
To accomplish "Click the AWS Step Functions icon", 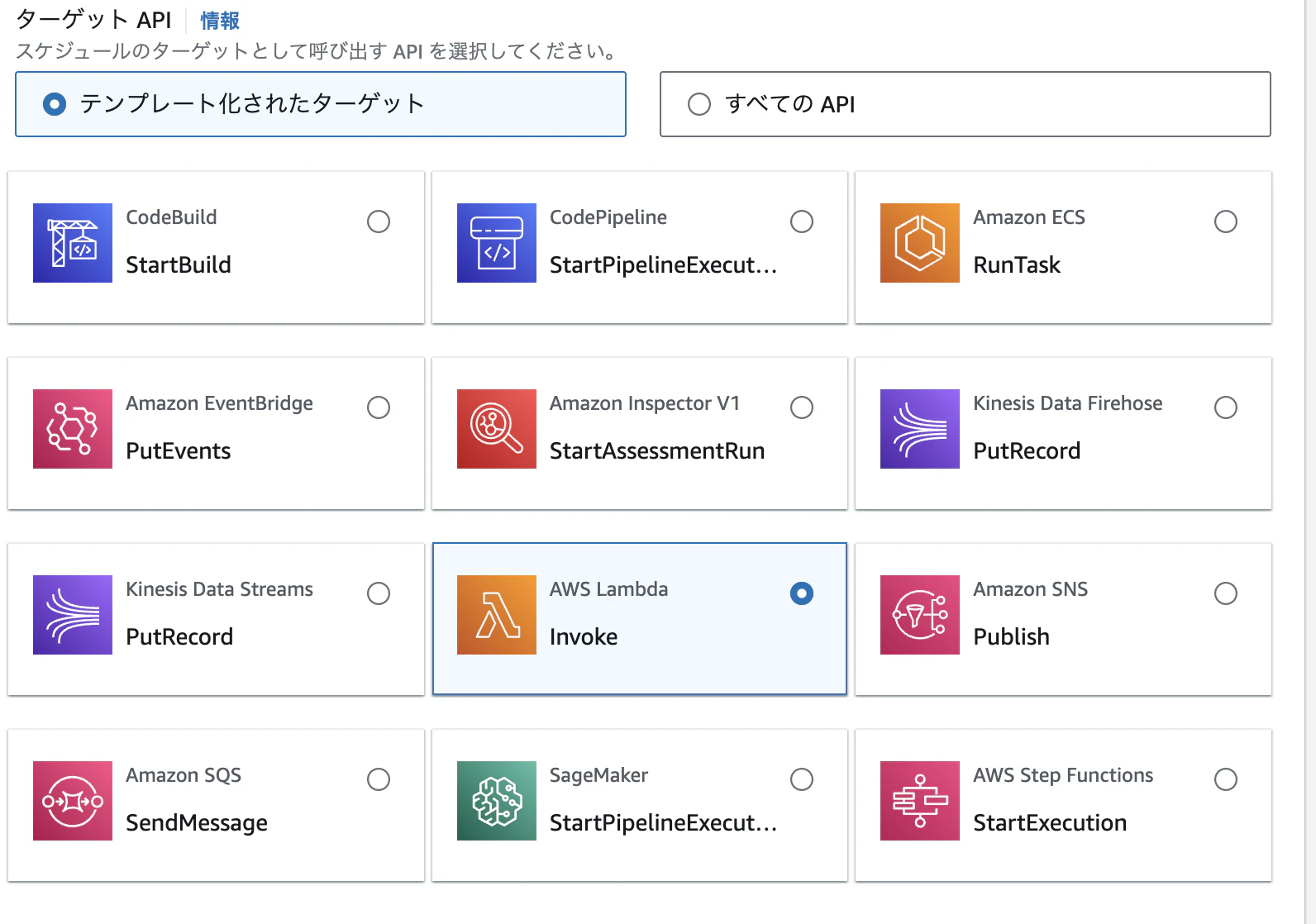I will tap(920, 801).
